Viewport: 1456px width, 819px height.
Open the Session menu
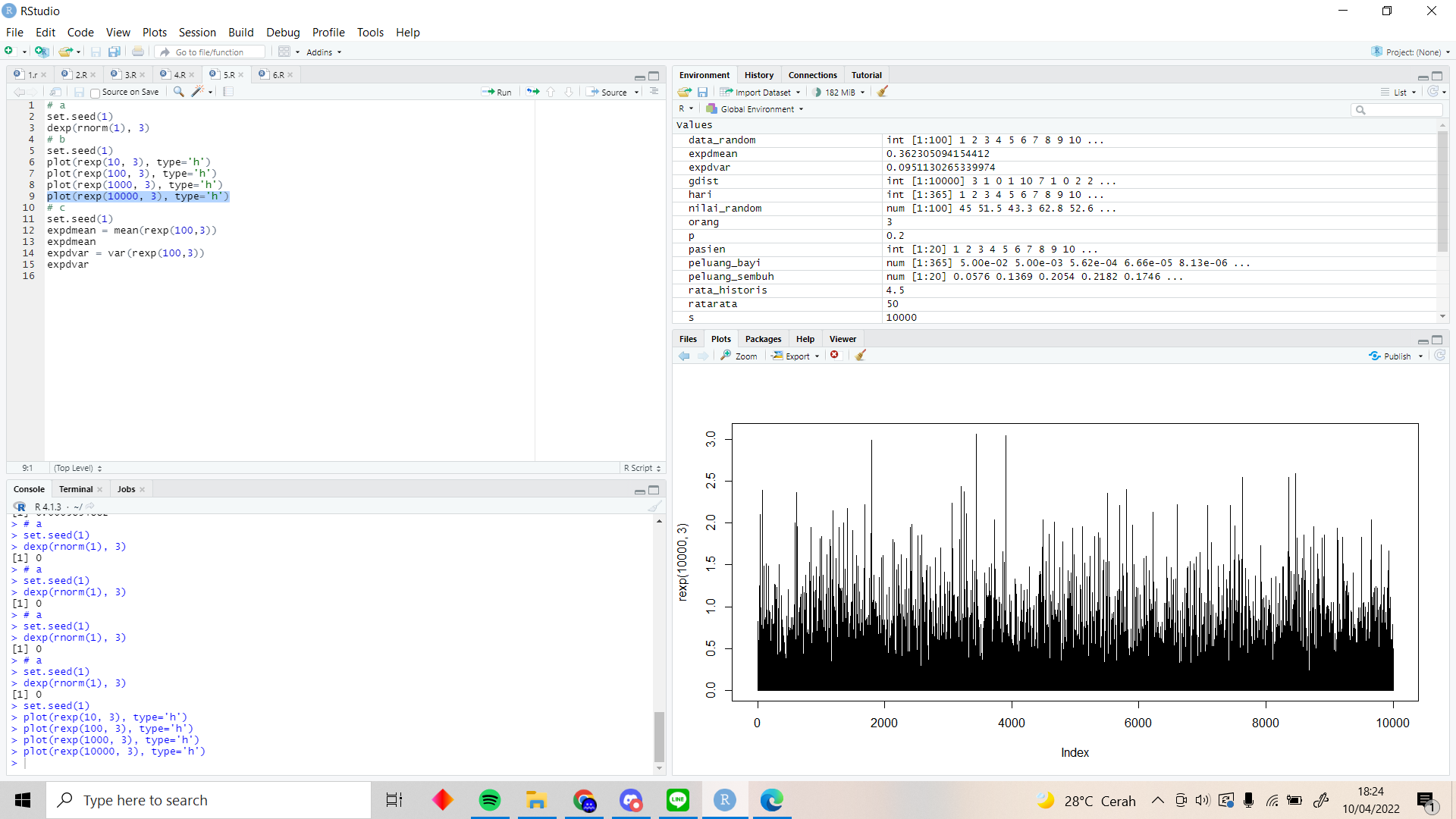pos(197,32)
